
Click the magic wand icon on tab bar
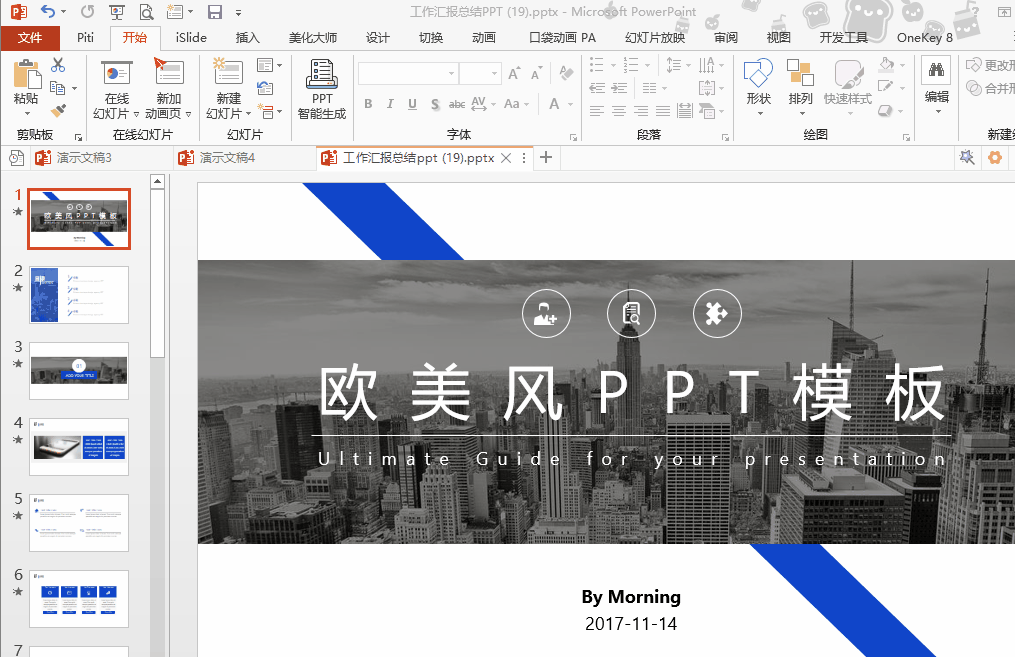(x=966, y=157)
